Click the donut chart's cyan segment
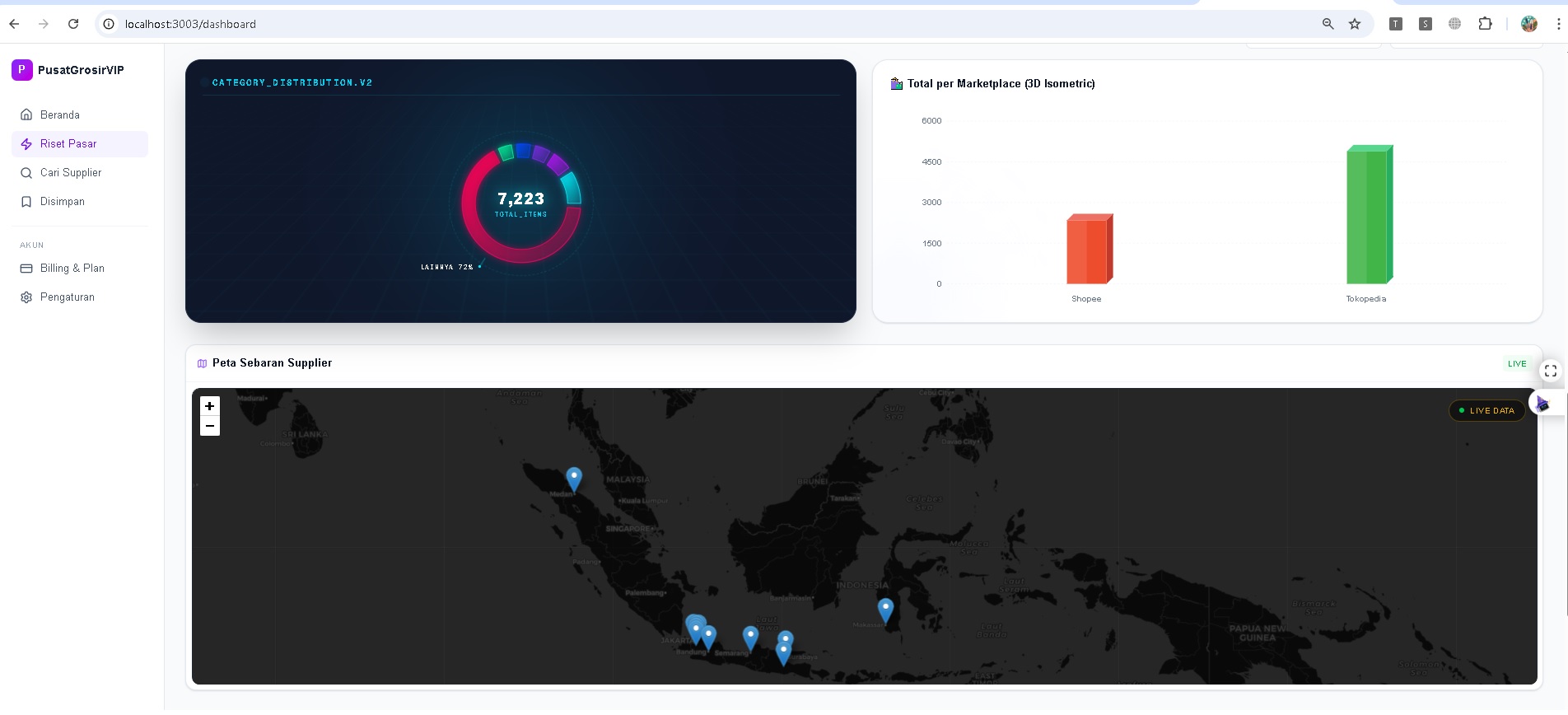Viewport: 1568px width, 715px height. pyautogui.click(x=572, y=188)
